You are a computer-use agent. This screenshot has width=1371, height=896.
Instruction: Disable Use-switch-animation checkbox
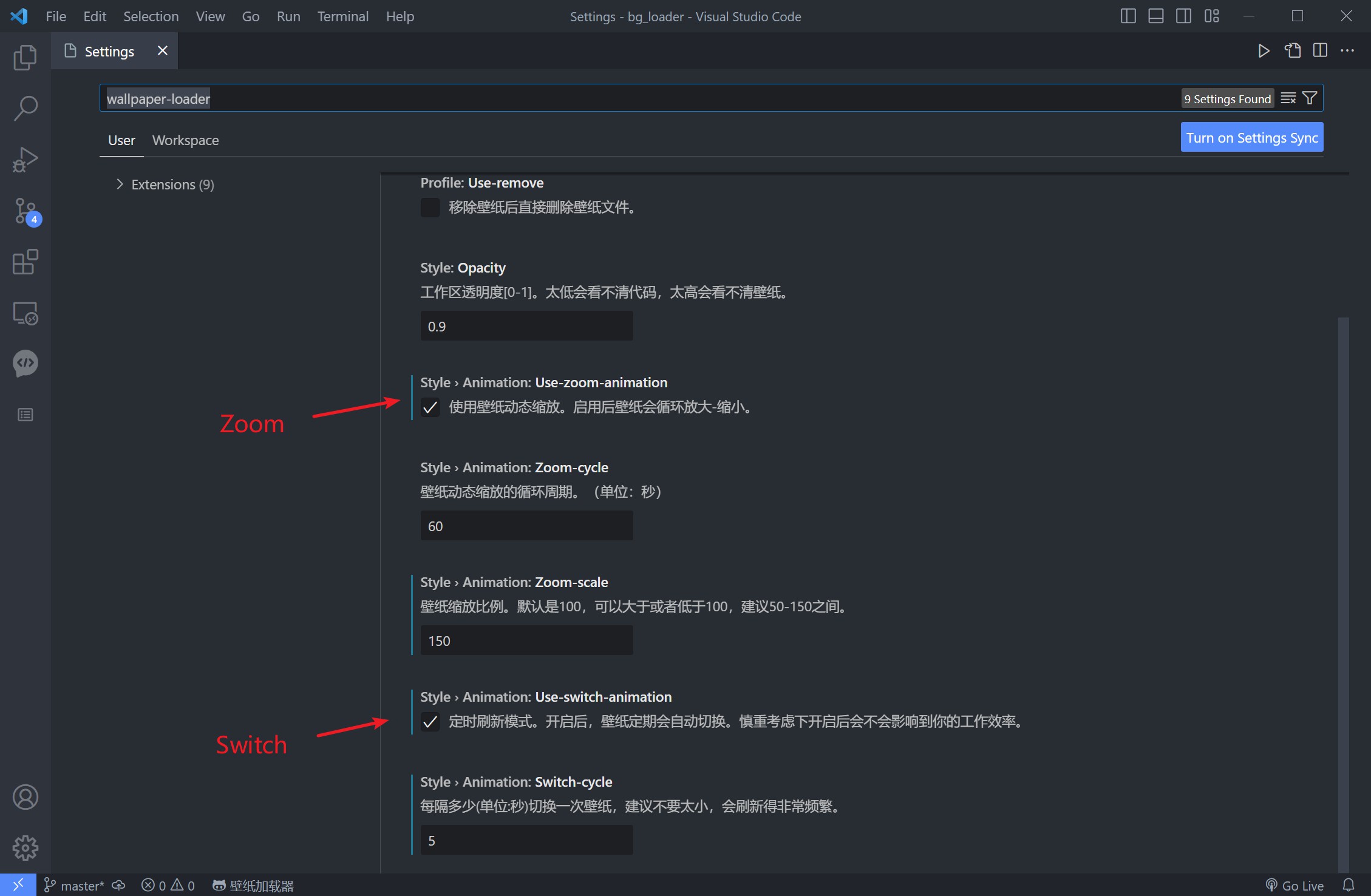430,722
